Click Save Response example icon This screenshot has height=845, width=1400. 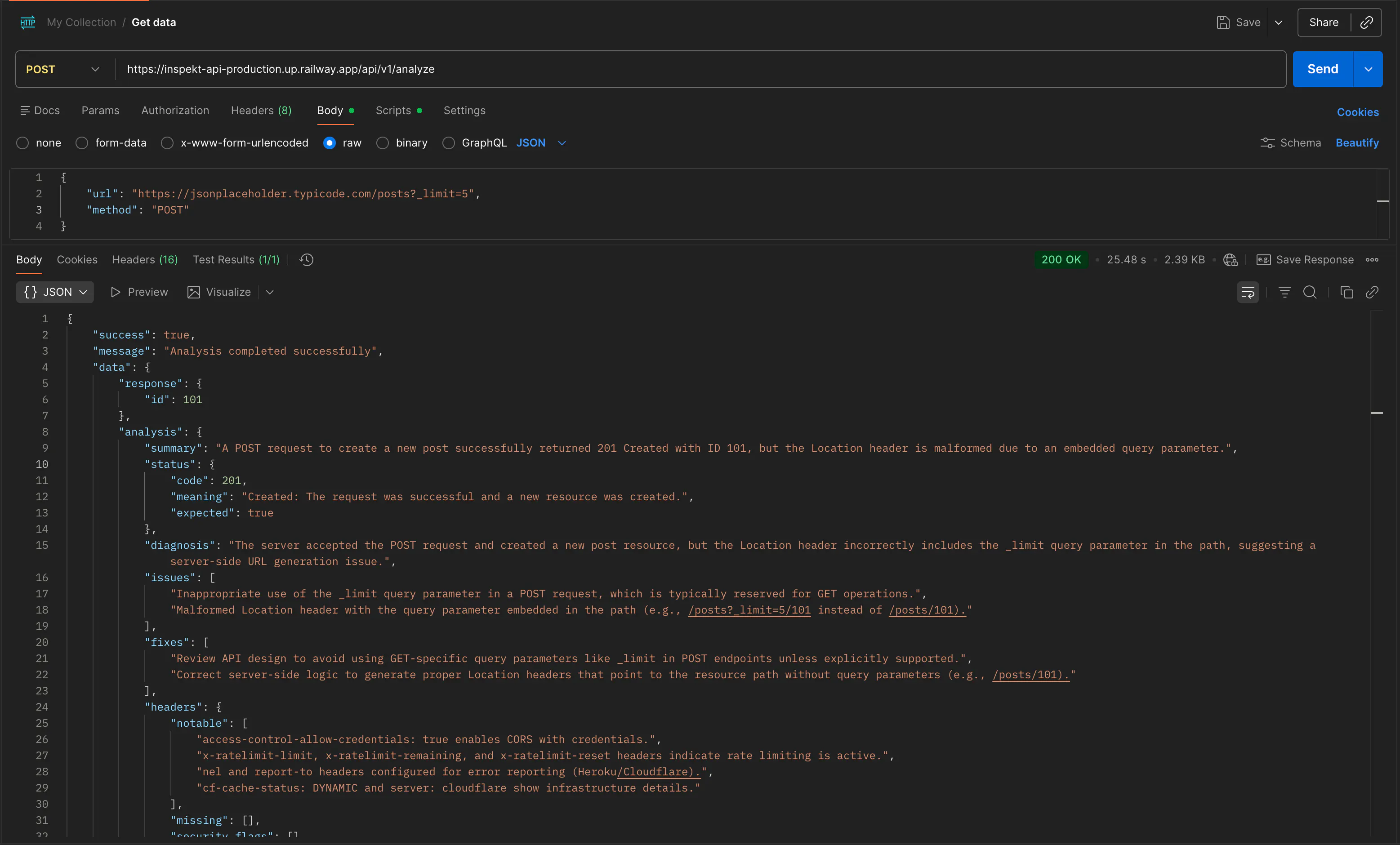[1264, 259]
